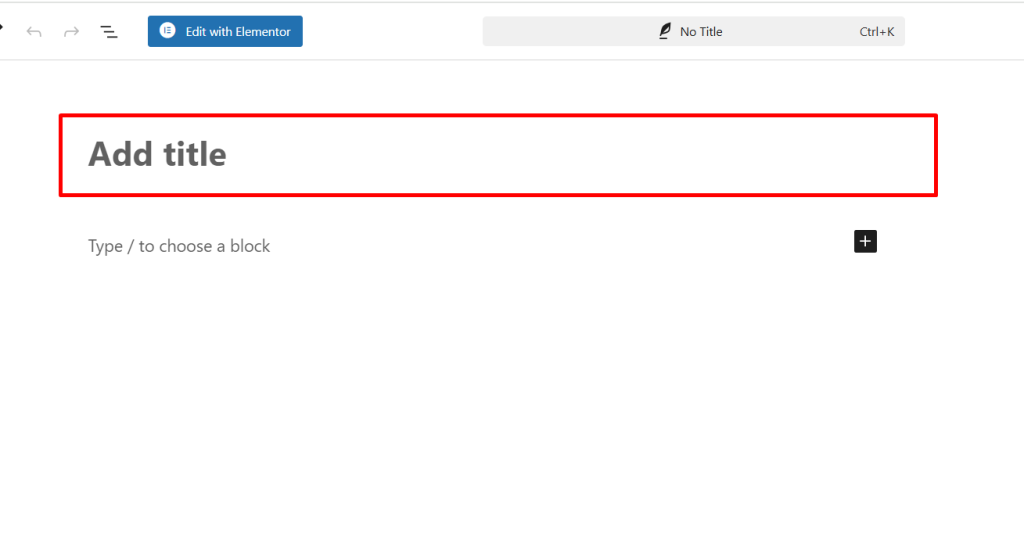Click empty title area right of Add title
Image resolution: width=1024 pixels, height=546 pixels.
600,155
